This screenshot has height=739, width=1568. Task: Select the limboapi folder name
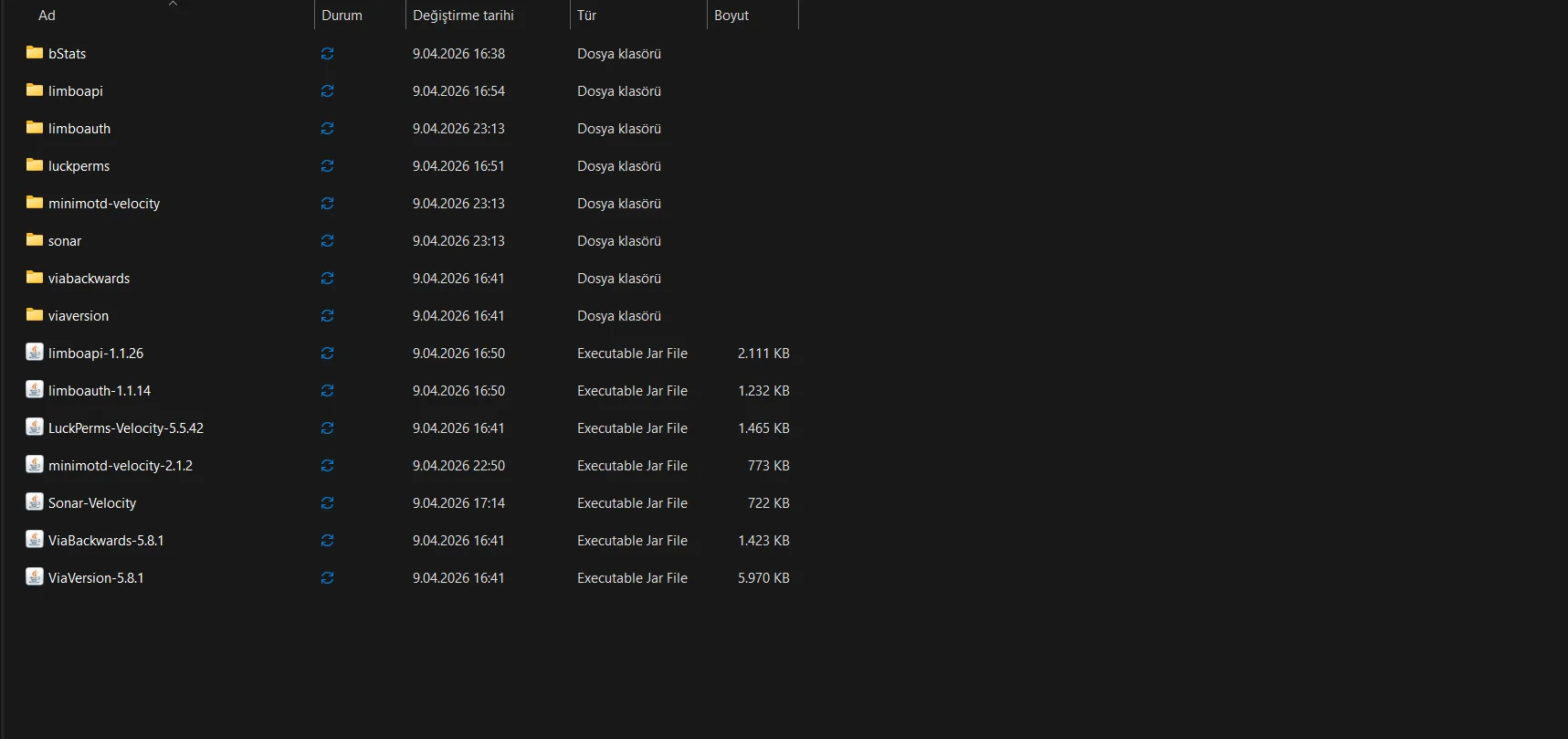click(76, 91)
